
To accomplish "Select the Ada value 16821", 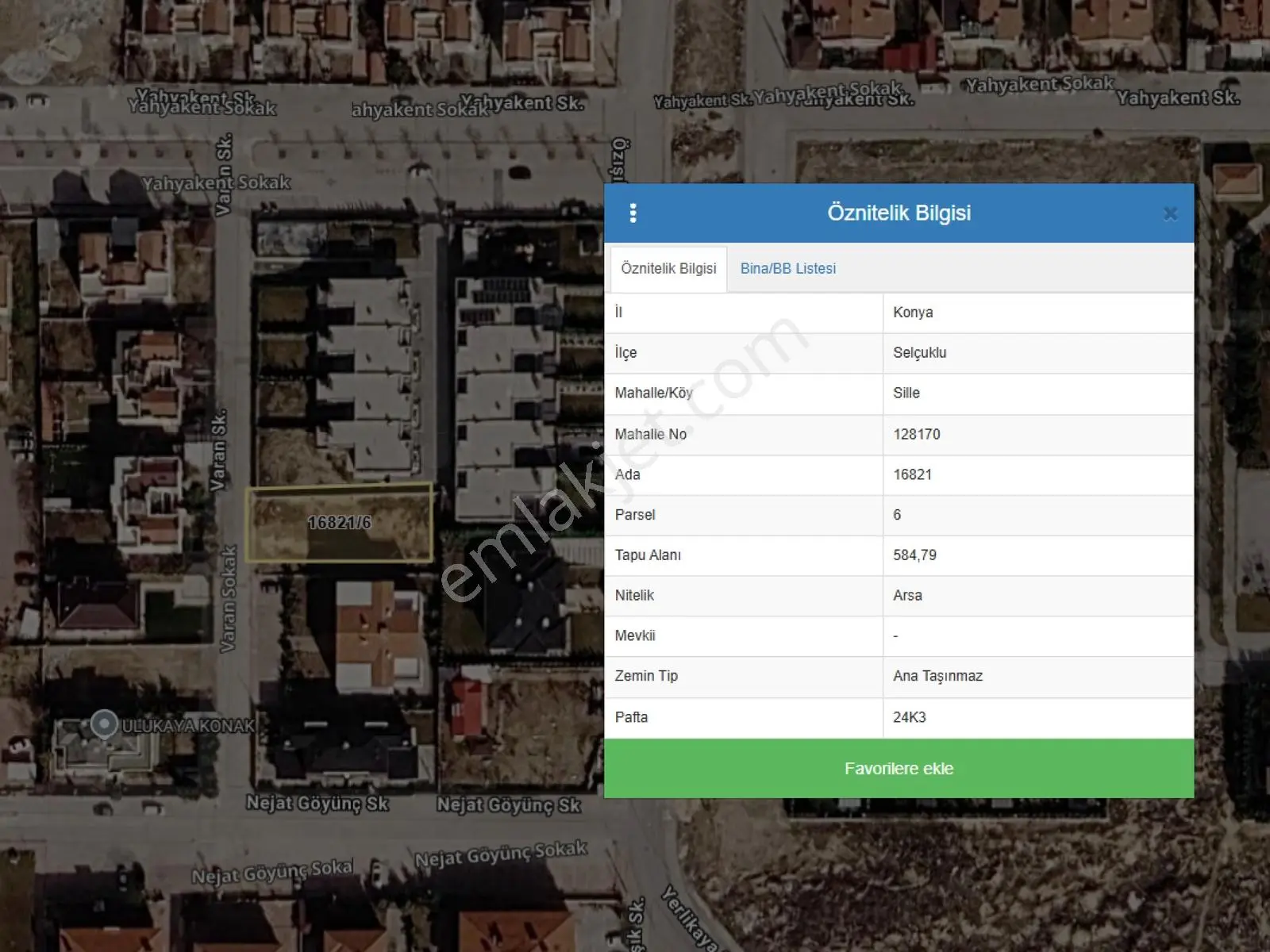I will coord(912,474).
